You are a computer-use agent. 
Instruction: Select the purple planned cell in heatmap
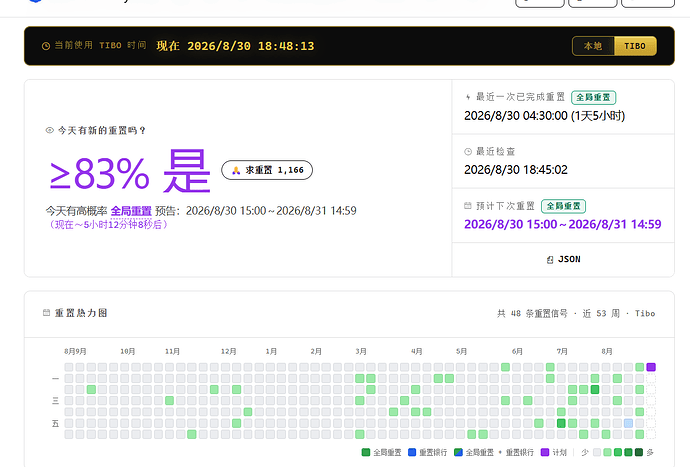(x=651, y=367)
